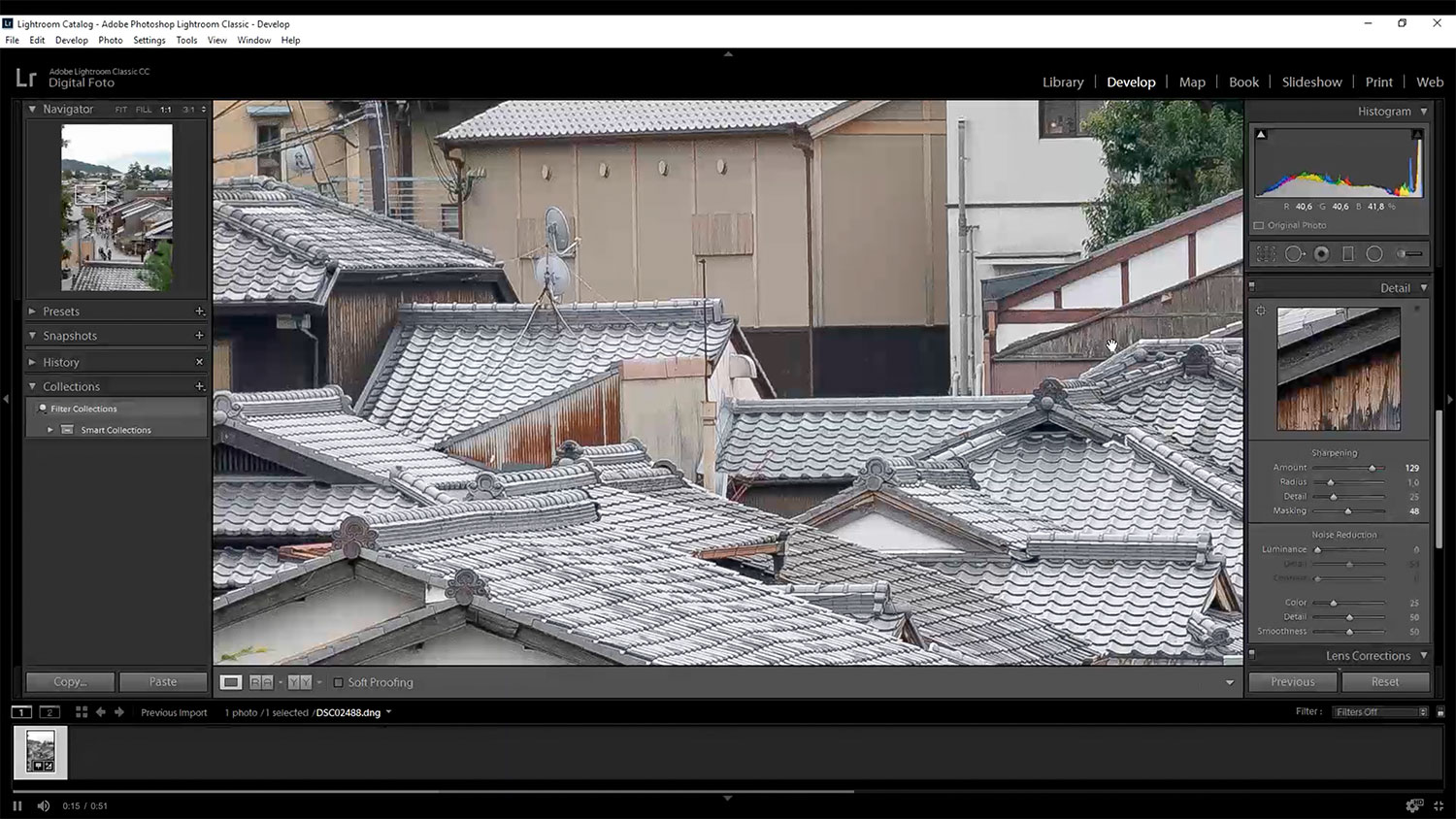Open the Filters Off dropdown
The image size is (1456, 819).
1380,712
